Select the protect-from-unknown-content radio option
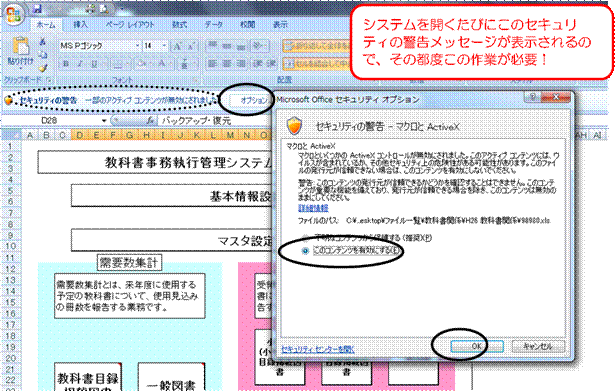 (305, 238)
